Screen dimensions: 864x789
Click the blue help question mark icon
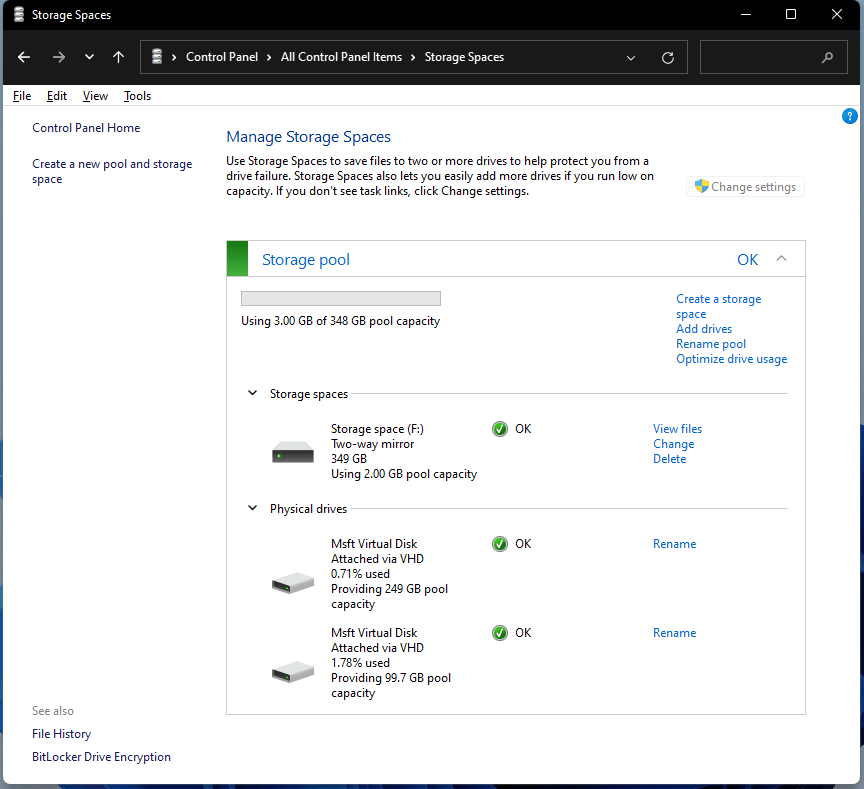[x=850, y=116]
